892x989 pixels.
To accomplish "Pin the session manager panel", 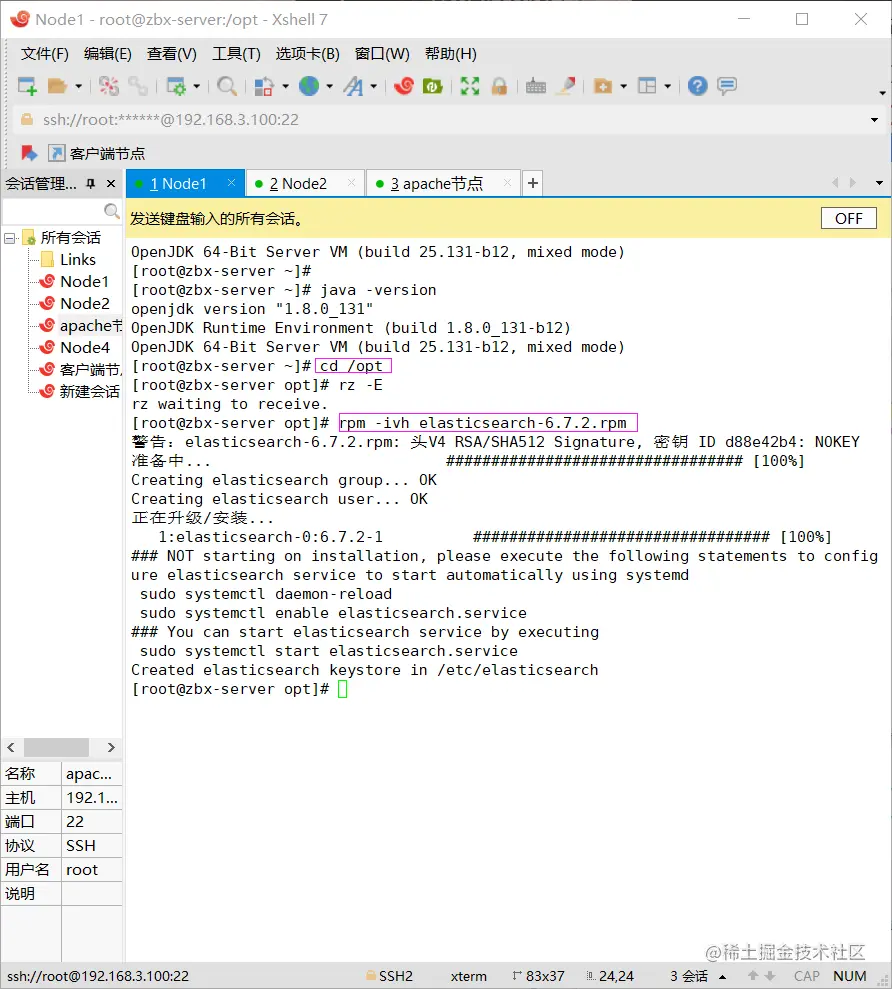I will 91,184.
